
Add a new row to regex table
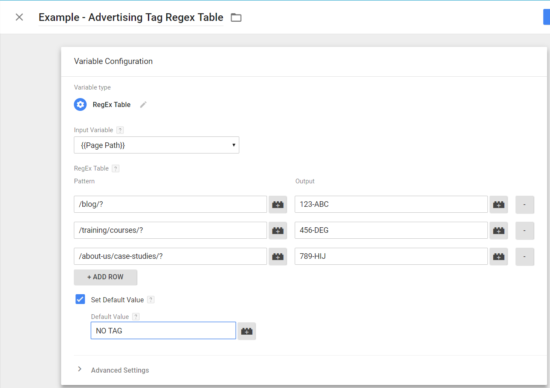point(105,277)
